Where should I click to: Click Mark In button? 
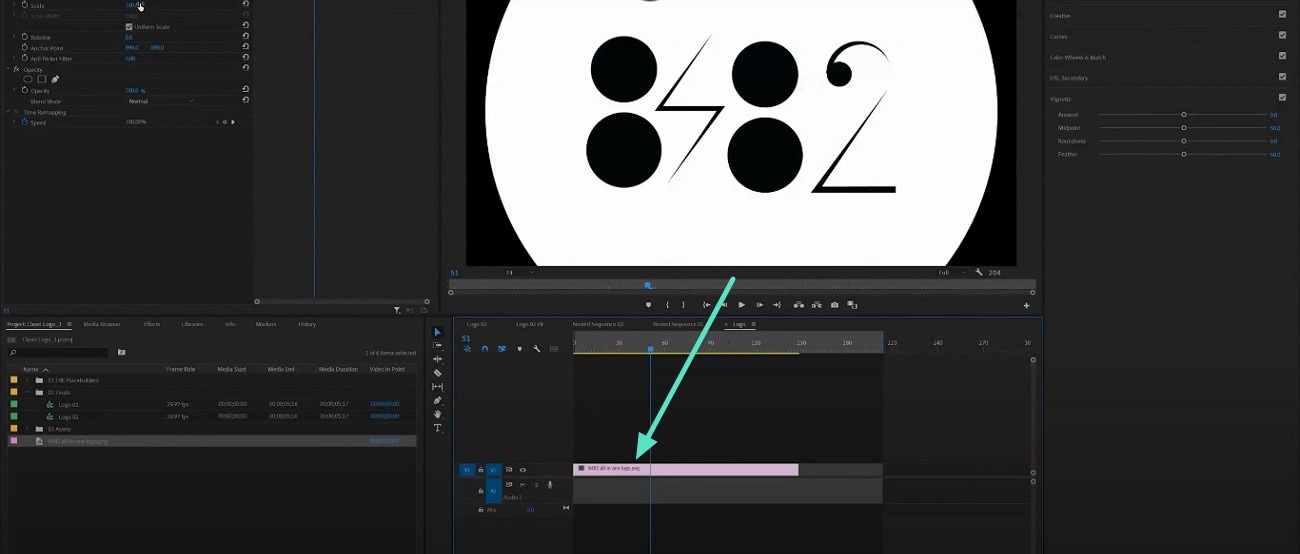click(x=668, y=305)
